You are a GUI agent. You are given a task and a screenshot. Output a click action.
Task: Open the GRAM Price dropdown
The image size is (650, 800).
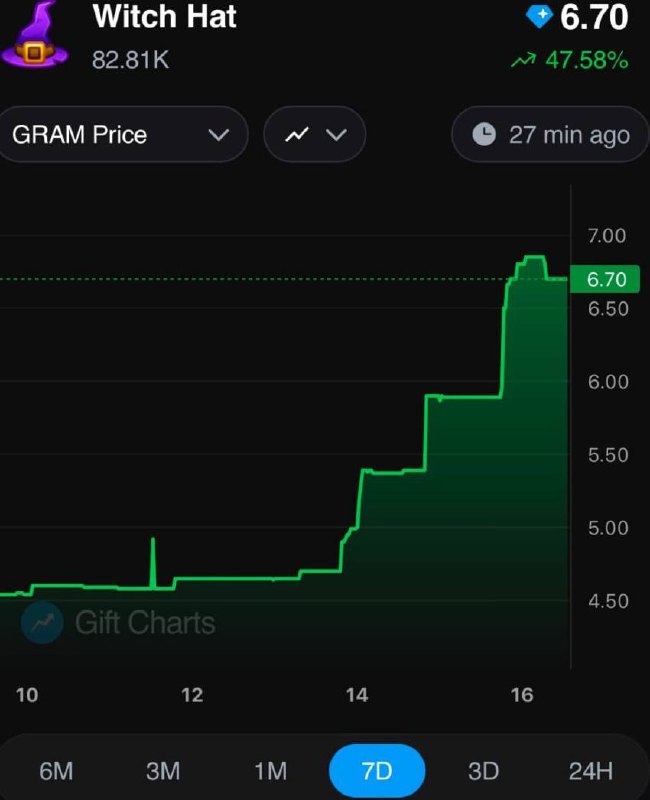tap(122, 135)
